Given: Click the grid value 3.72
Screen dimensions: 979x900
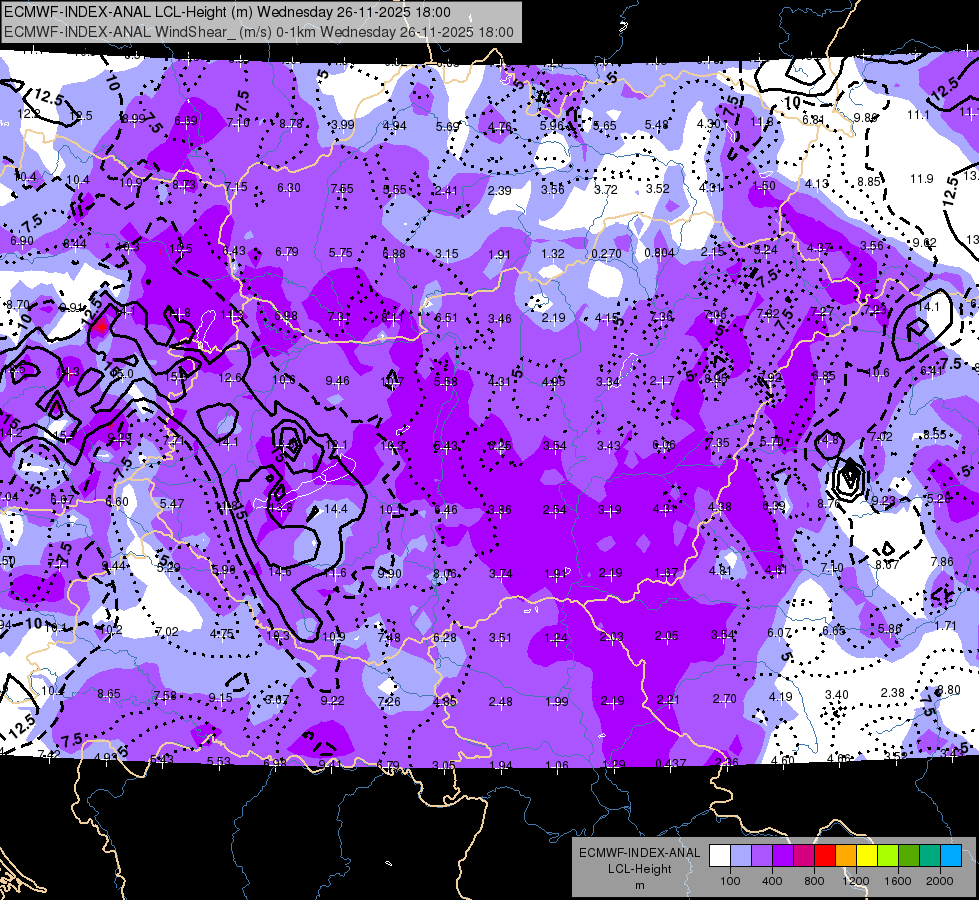Looking at the screenshot, I should point(606,189).
